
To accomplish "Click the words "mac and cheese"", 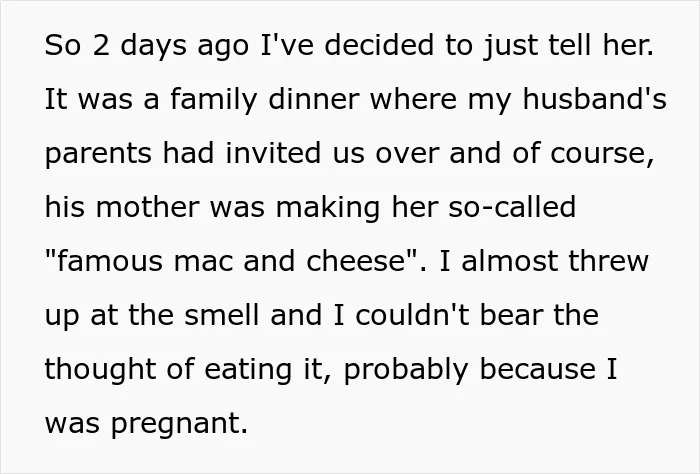I will coord(289,261).
